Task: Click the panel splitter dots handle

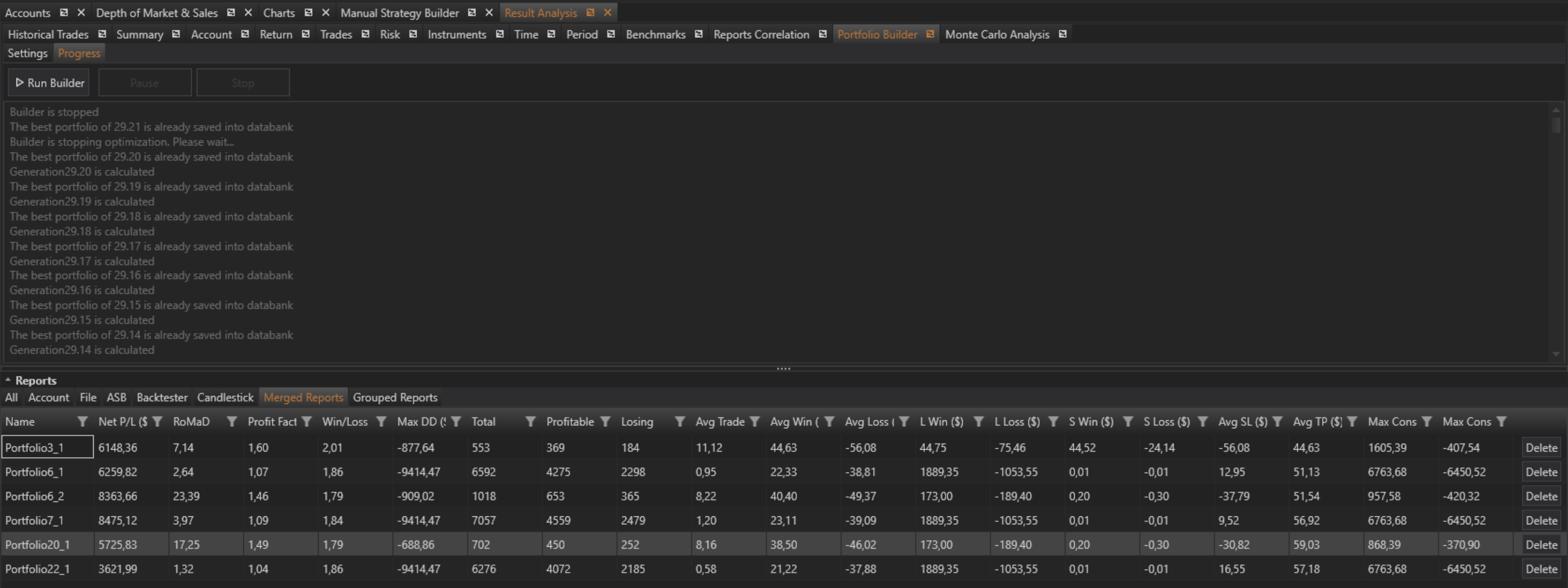Action: tap(784, 369)
